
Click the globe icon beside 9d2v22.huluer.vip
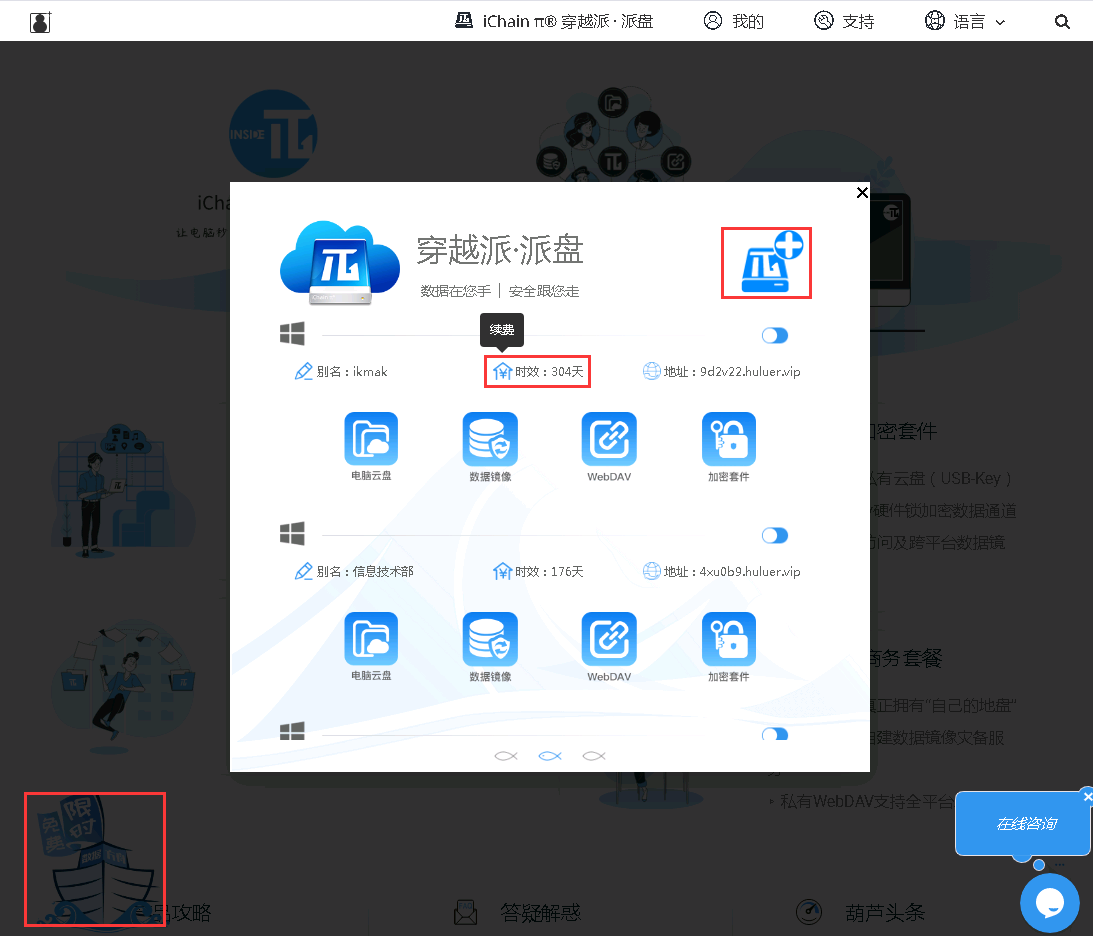pos(651,372)
